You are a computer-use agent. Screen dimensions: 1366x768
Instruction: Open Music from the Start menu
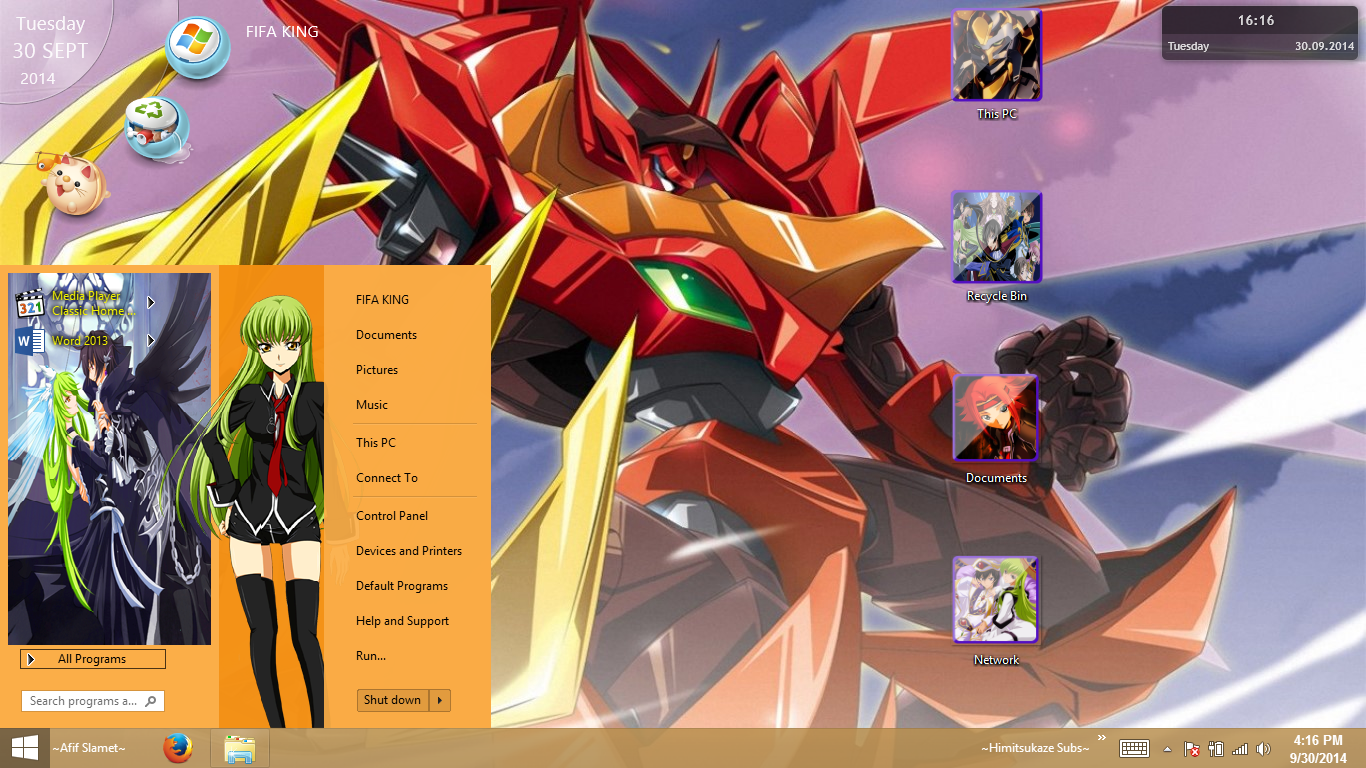coord(372,405)
